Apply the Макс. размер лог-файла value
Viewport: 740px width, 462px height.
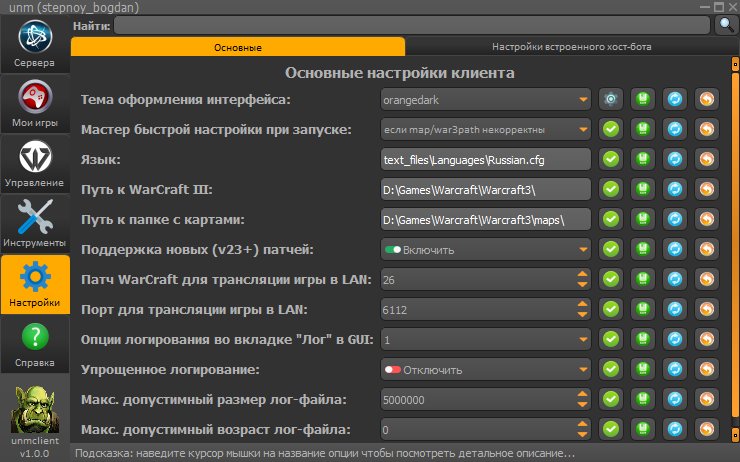point(611,399)
